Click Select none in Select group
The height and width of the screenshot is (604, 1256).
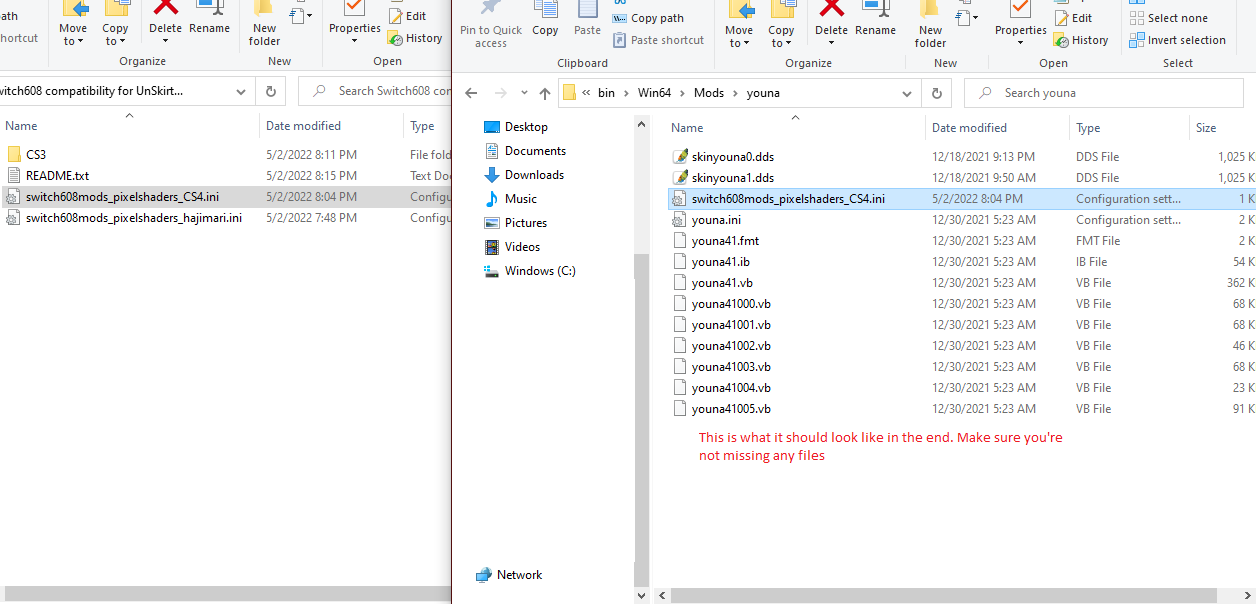pos(1168,18)
